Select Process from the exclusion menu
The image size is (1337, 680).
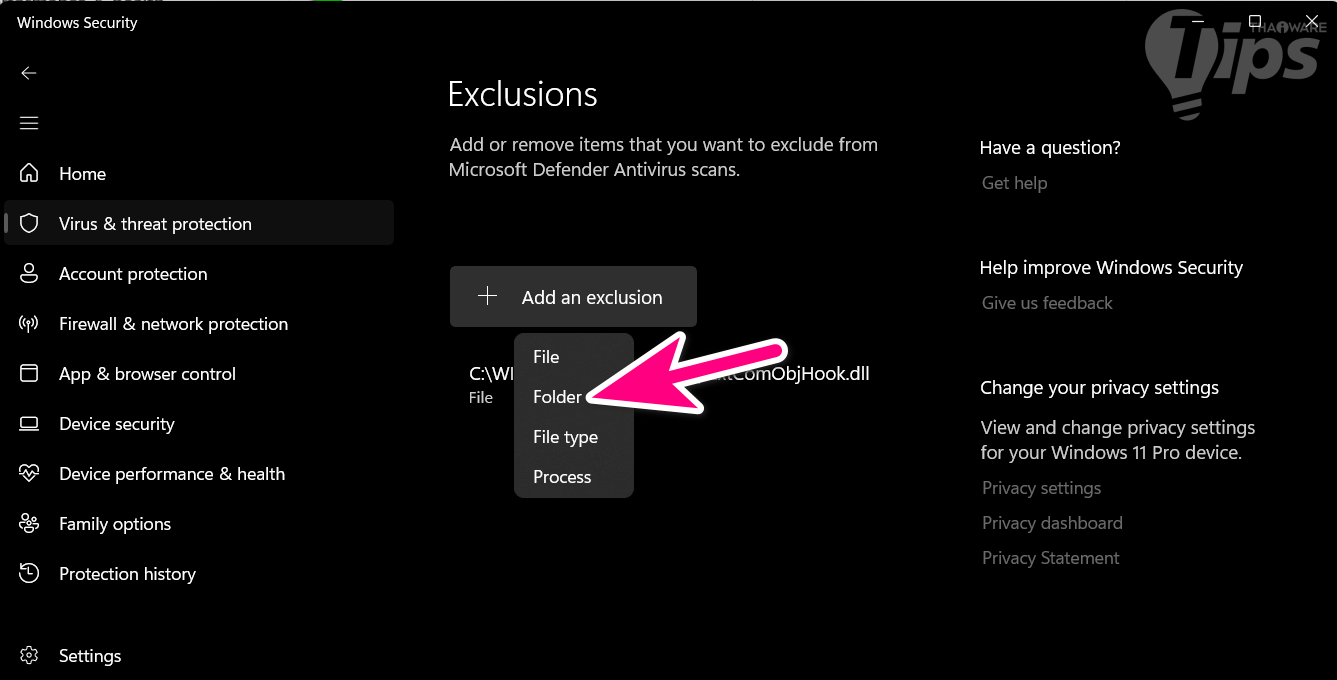point(562,477)
